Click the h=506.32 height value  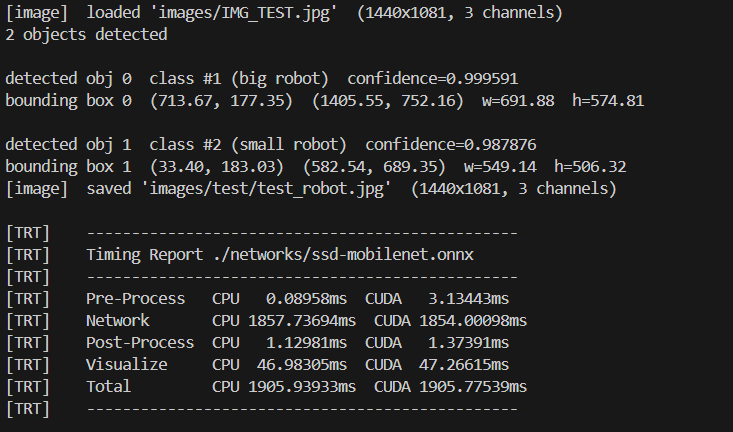[x=571, y=167]
